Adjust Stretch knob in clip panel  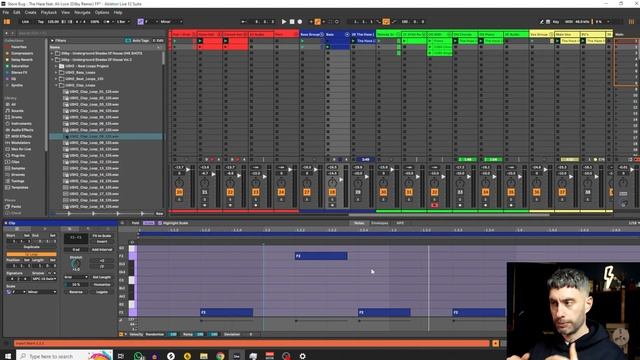[76, 264]
